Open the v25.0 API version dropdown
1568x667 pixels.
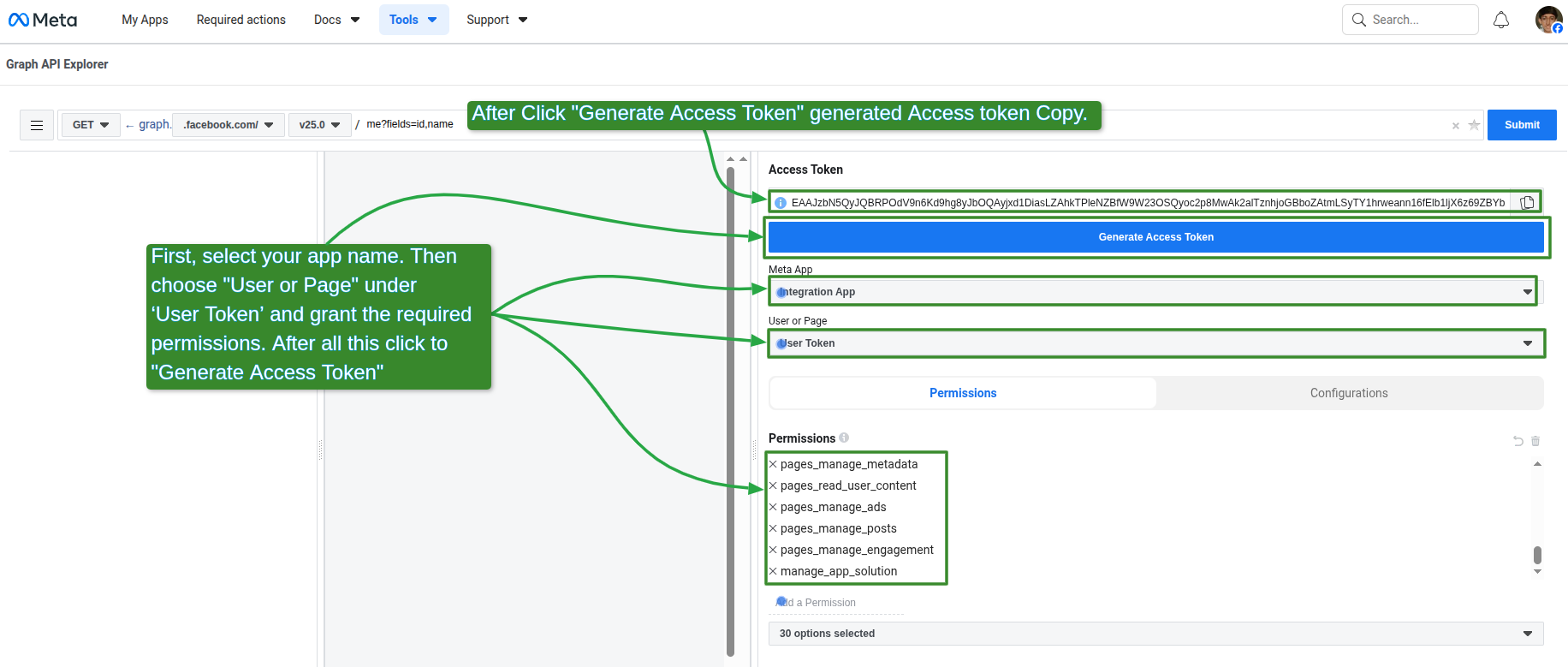pyautogui.click(x=319, y=125)
